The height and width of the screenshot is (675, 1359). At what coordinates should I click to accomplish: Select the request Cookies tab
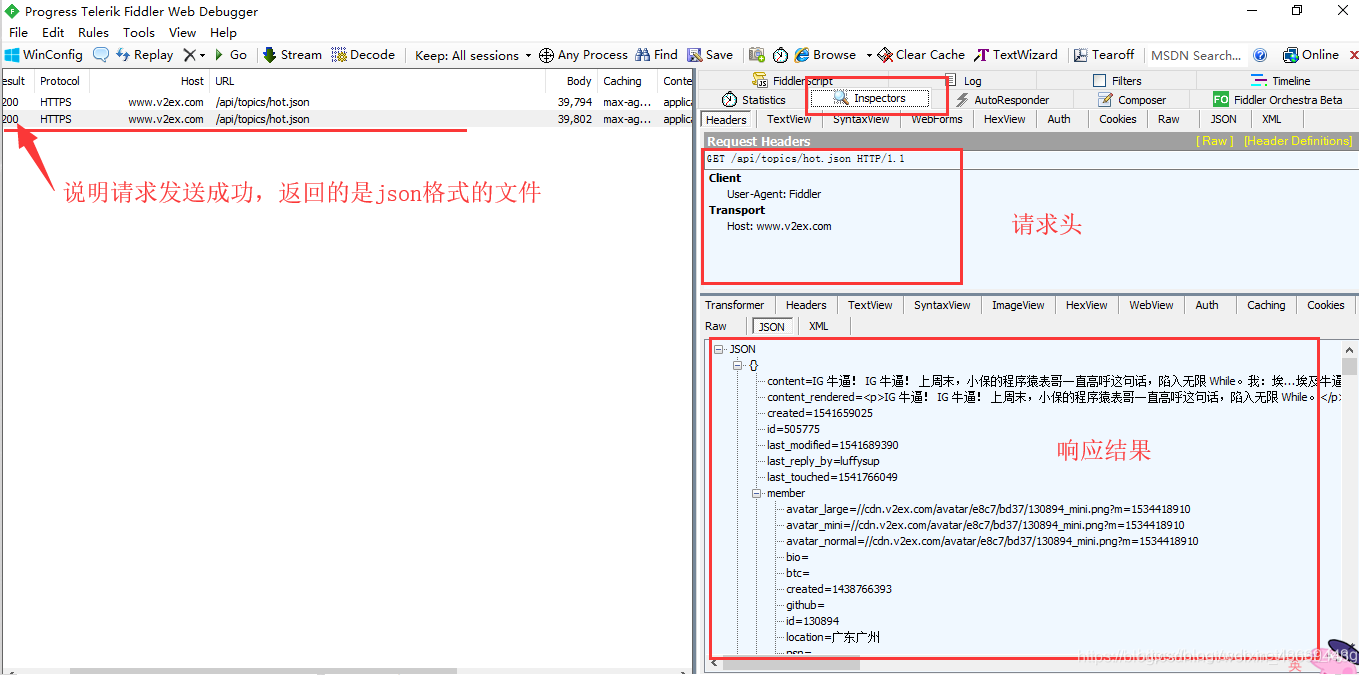pos(1117,119)
